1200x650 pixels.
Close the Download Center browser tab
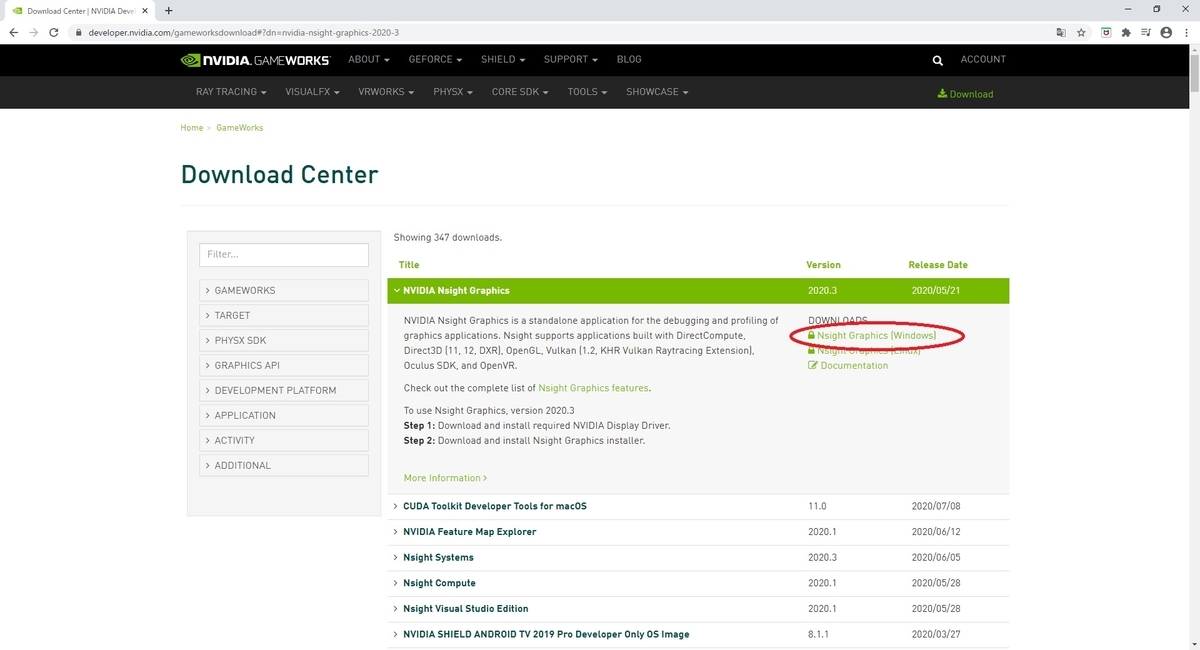pyautogui.click(x=145, y=10)
